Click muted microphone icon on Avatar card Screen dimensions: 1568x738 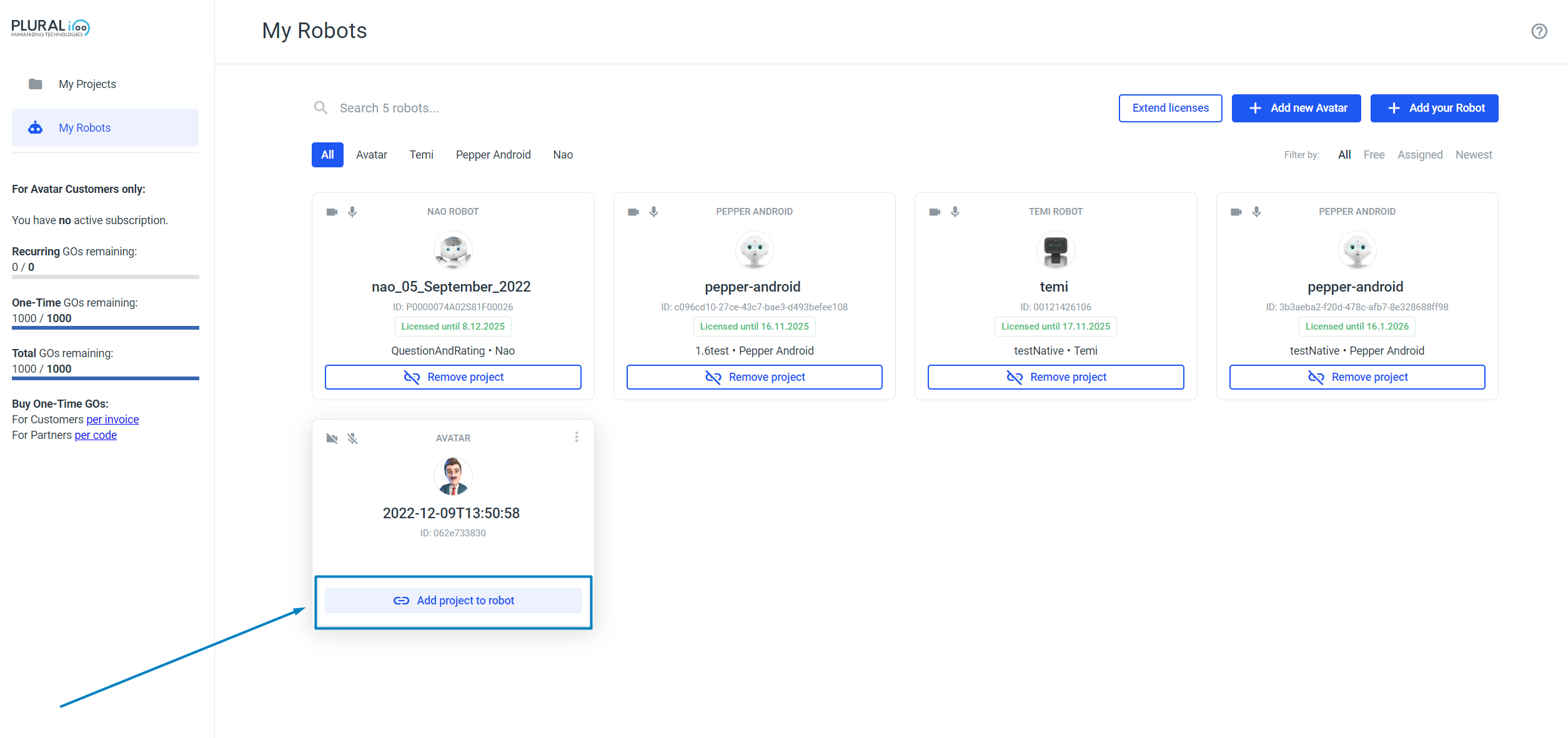[x=352, y=438]
